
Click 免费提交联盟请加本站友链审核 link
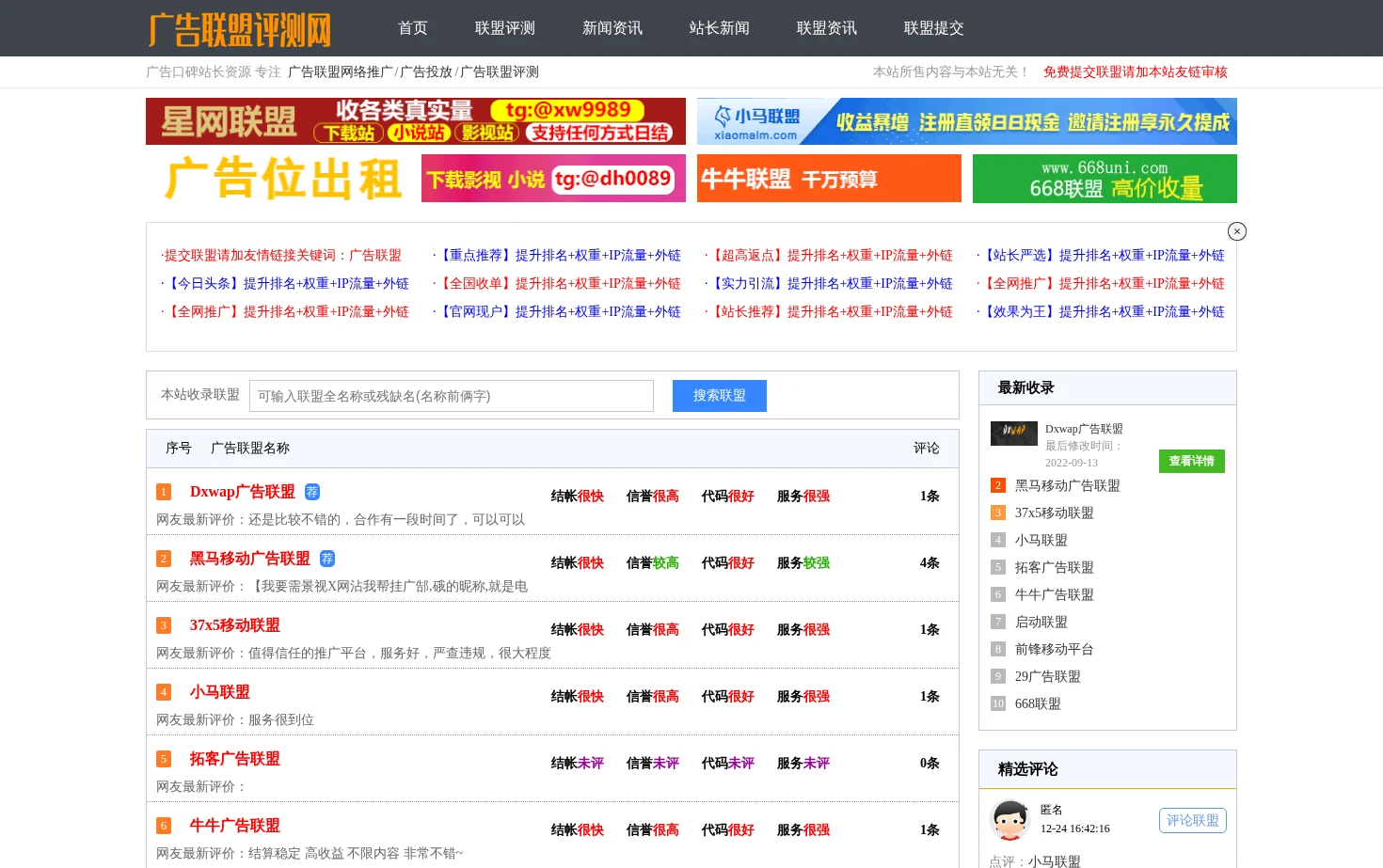(1136, 72)
